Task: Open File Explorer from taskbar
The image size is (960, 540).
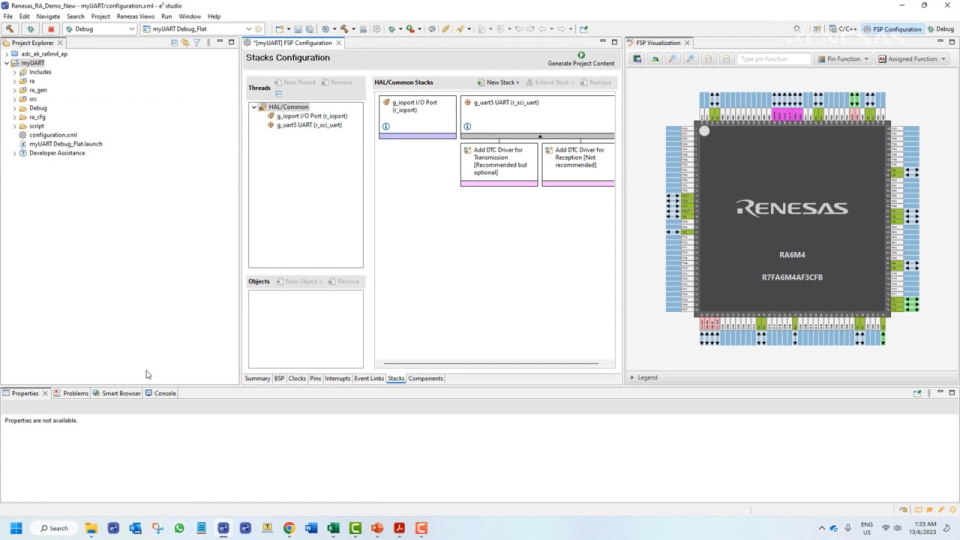Action: coord(91,528)
